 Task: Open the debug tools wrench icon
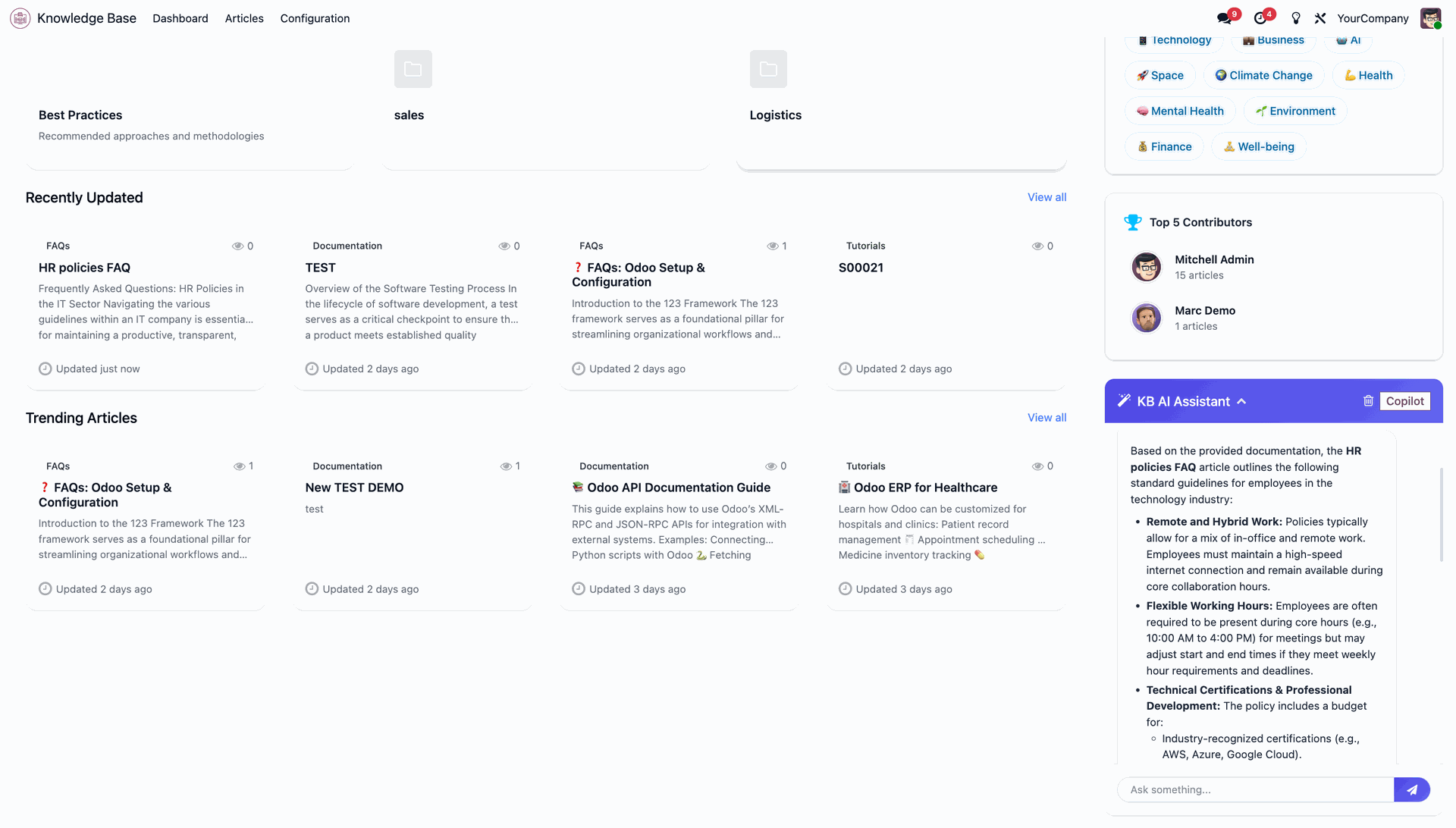1320,18
